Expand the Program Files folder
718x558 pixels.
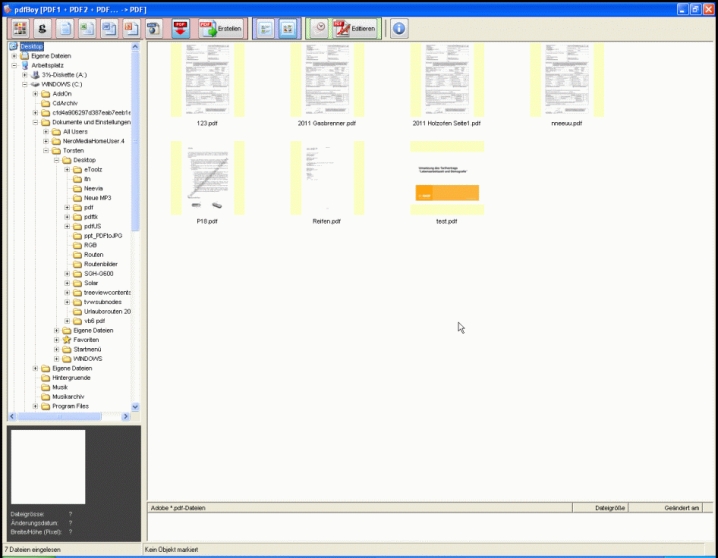[x=35, y=406]
